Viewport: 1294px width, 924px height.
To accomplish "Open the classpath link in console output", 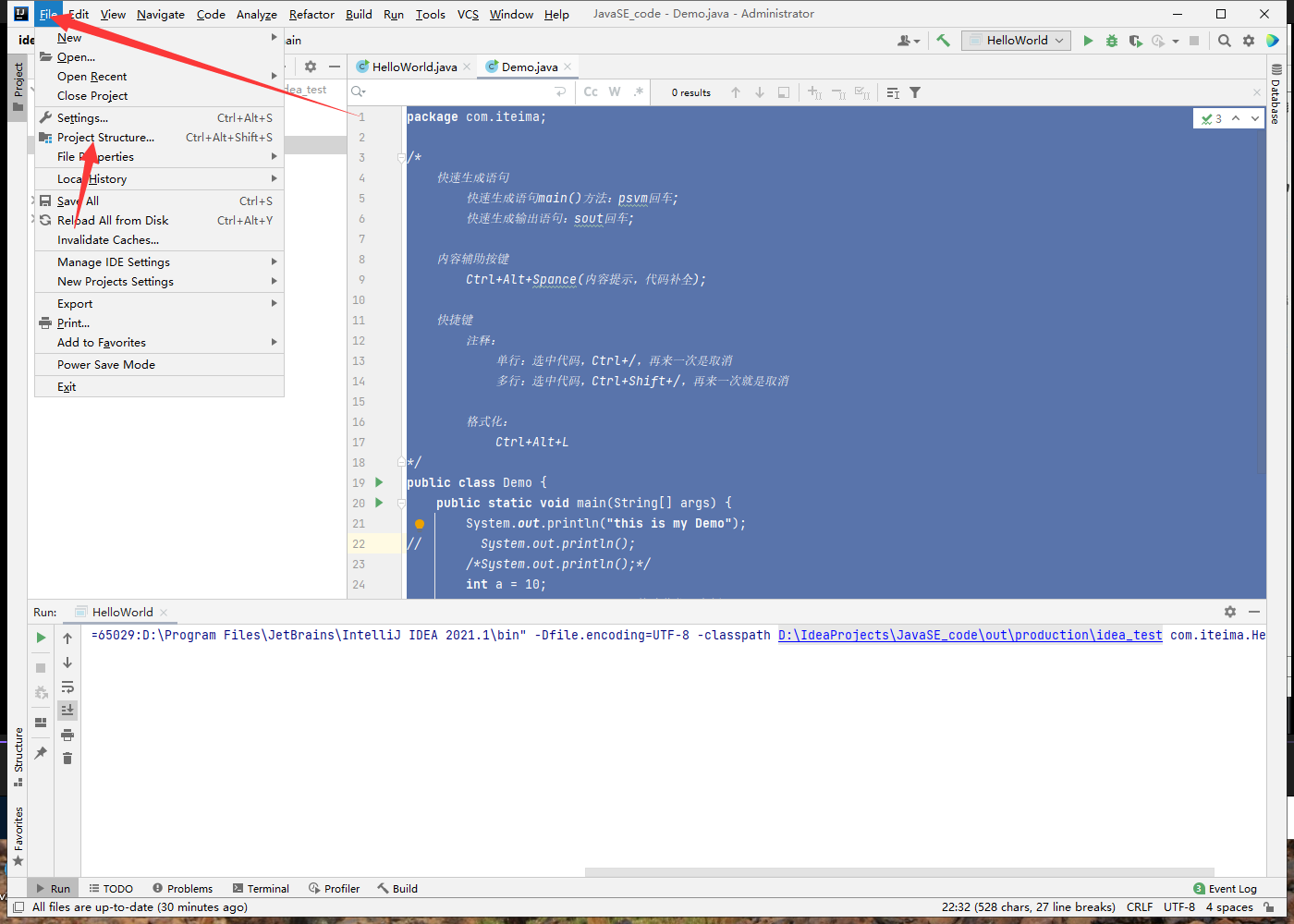I will [970, 635].
